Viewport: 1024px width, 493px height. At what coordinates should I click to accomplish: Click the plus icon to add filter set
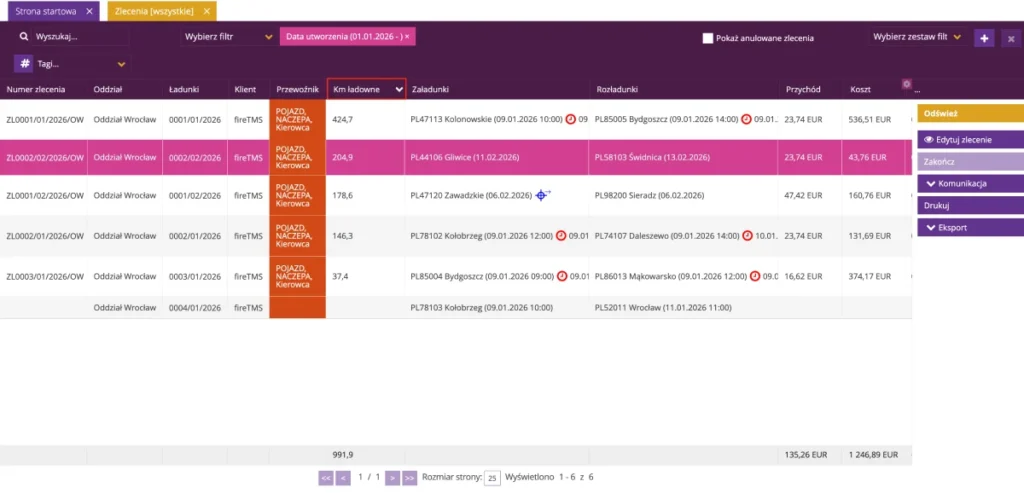tap(984, 39)
